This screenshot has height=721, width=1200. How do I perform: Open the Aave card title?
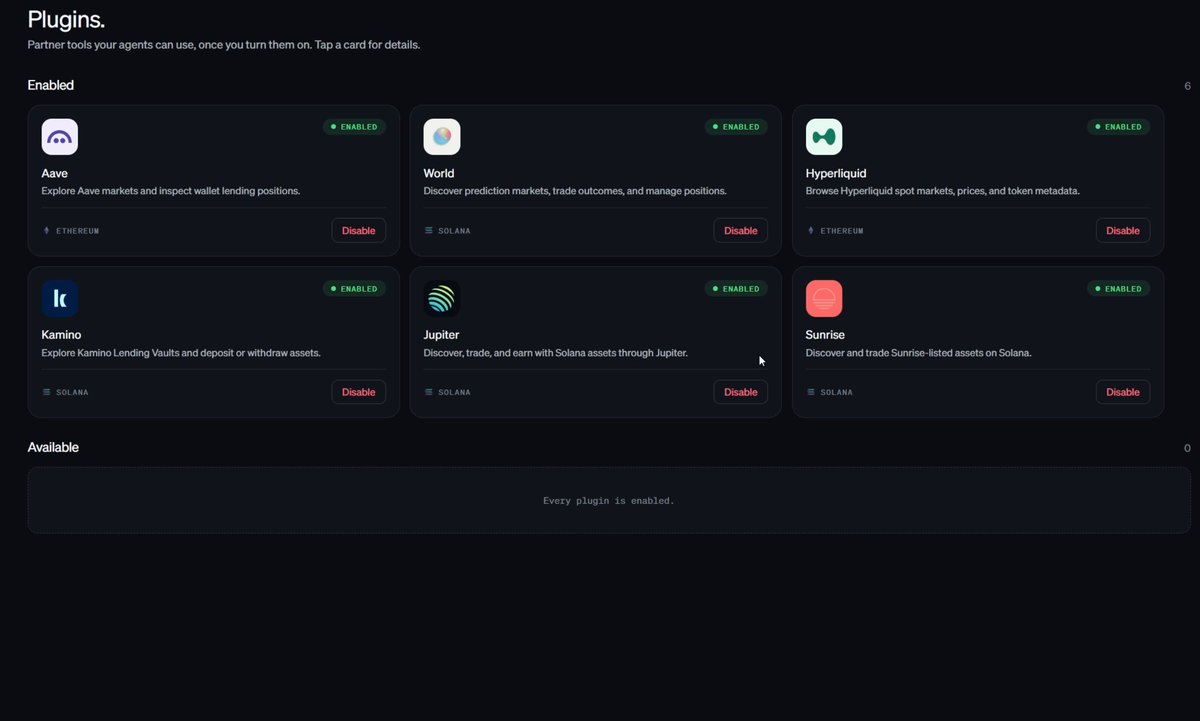point(55,173)
